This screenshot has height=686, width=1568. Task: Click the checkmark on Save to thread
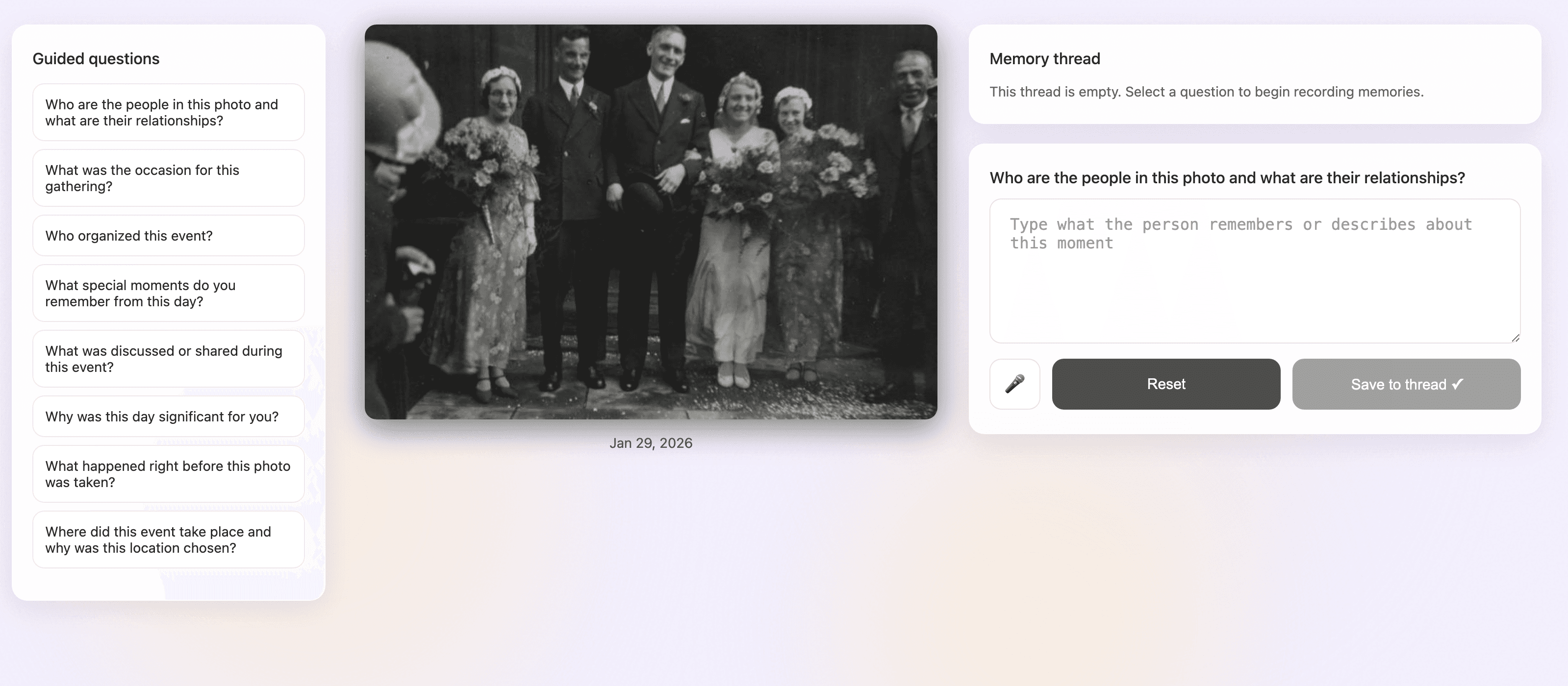point(1458,384)
